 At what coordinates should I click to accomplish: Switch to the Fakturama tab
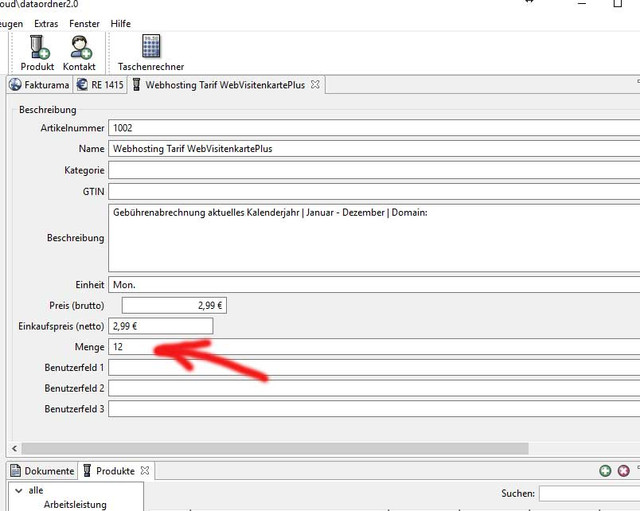[39, 84]
